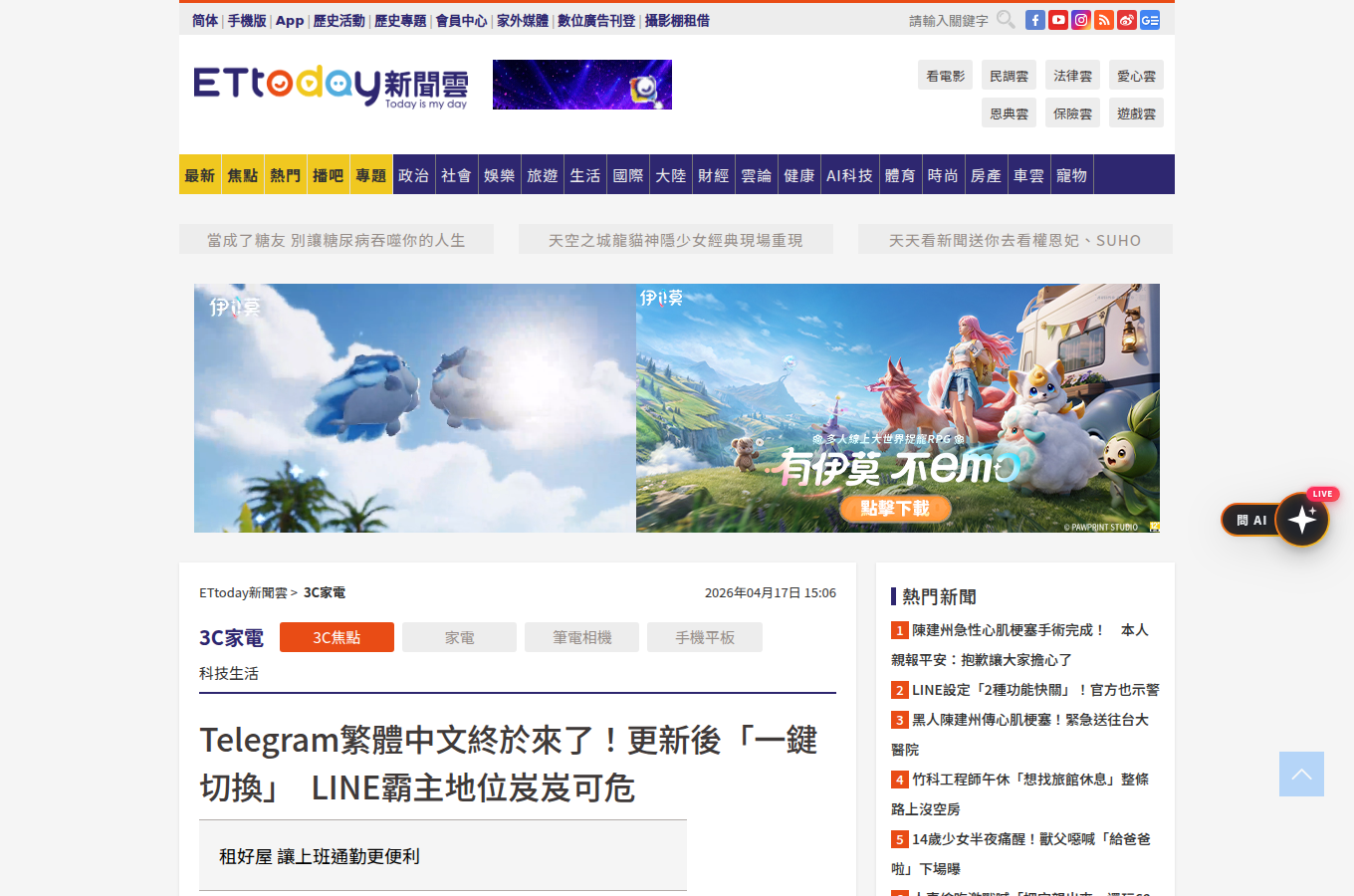Screen dimensions: 1354x896
Task: Click the 法律雲 button
Action: point(1072,76)
